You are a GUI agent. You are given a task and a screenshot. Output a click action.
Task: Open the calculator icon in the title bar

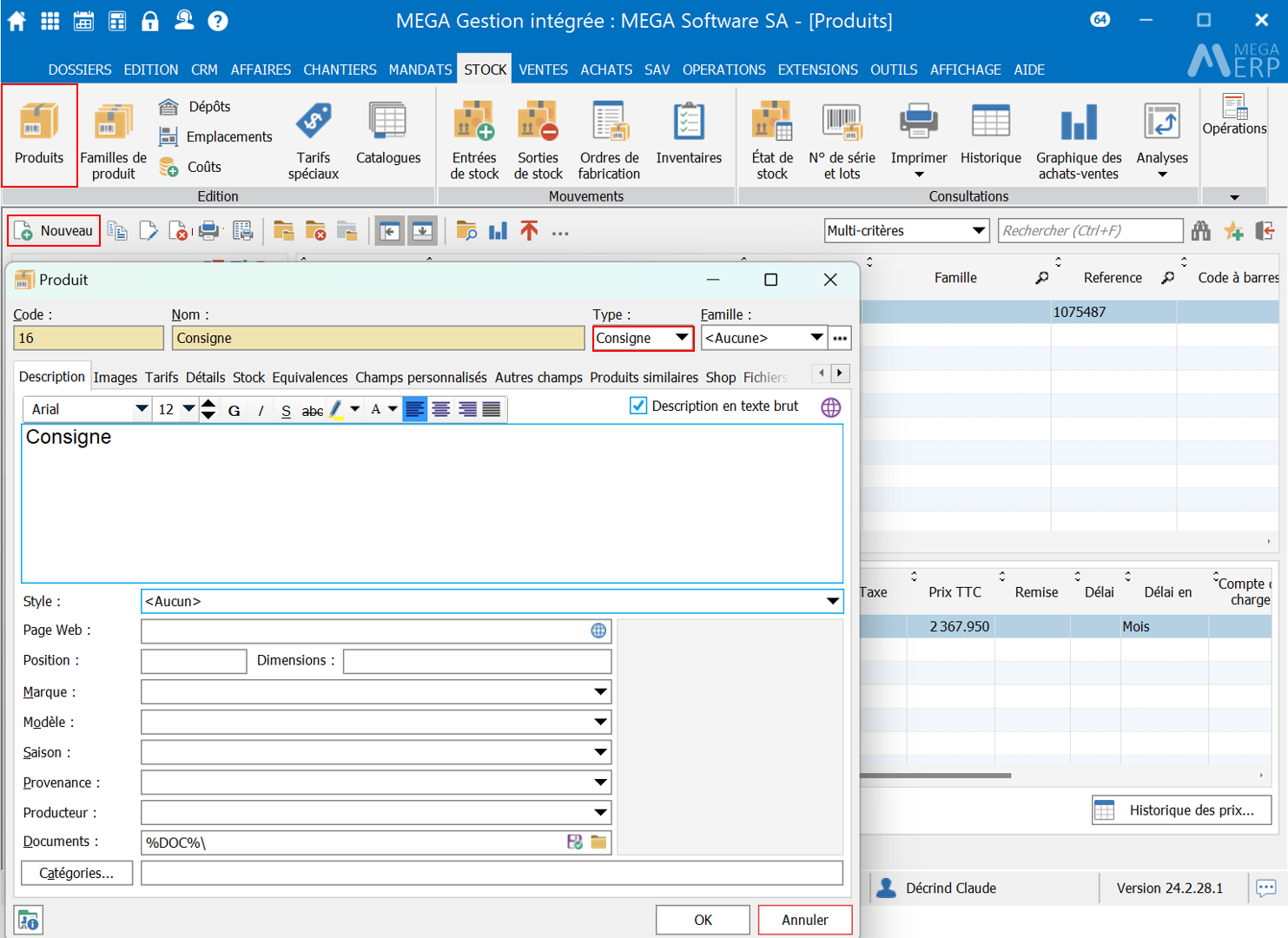point(117,21)
